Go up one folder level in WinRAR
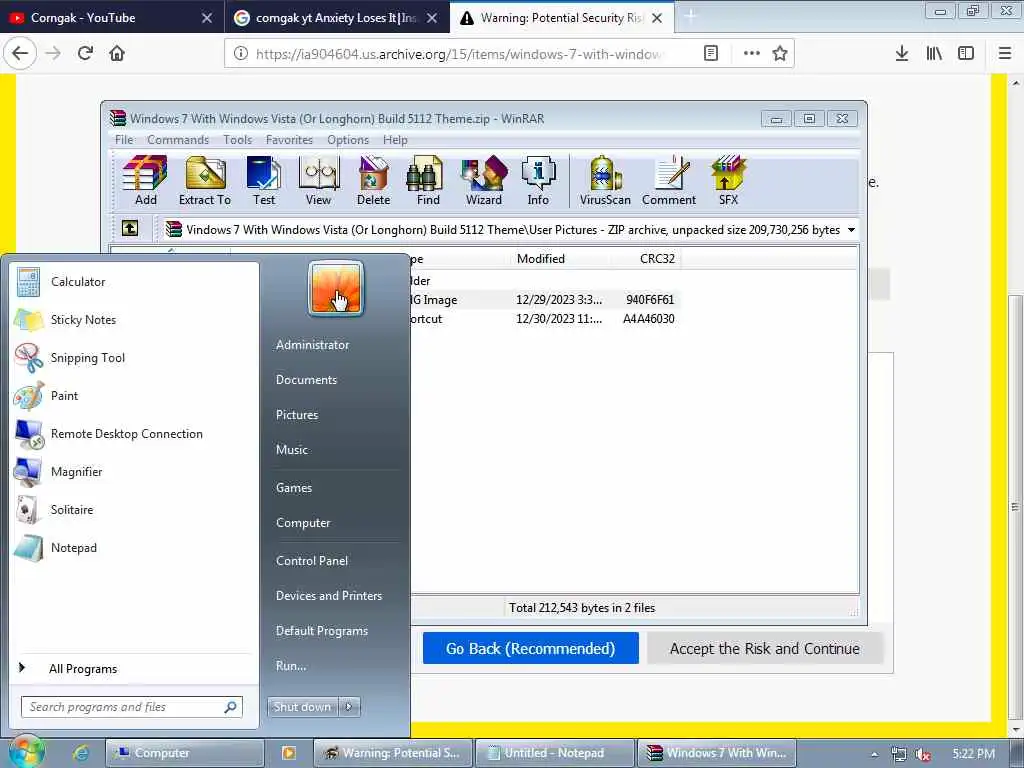 [x=130, y=229]
